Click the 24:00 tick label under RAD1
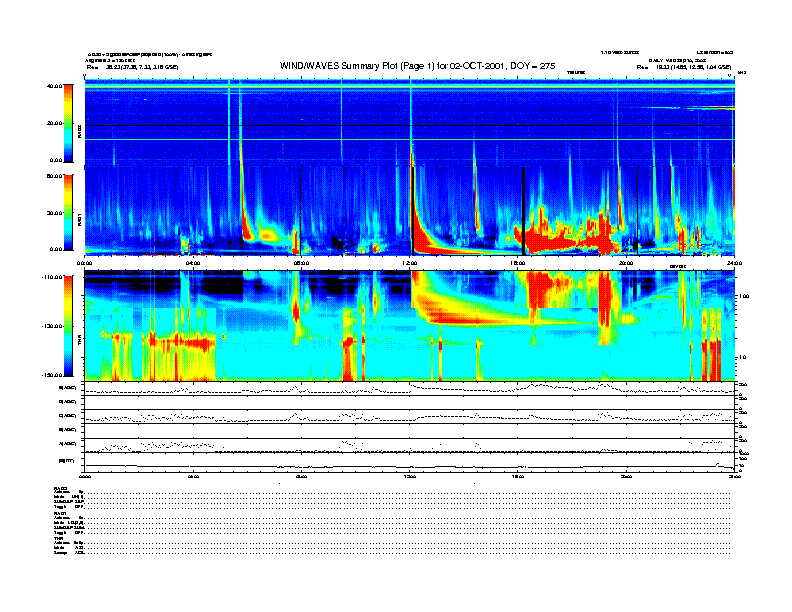The height and width of the screenshot is (612, 792). tap(734, 263)
